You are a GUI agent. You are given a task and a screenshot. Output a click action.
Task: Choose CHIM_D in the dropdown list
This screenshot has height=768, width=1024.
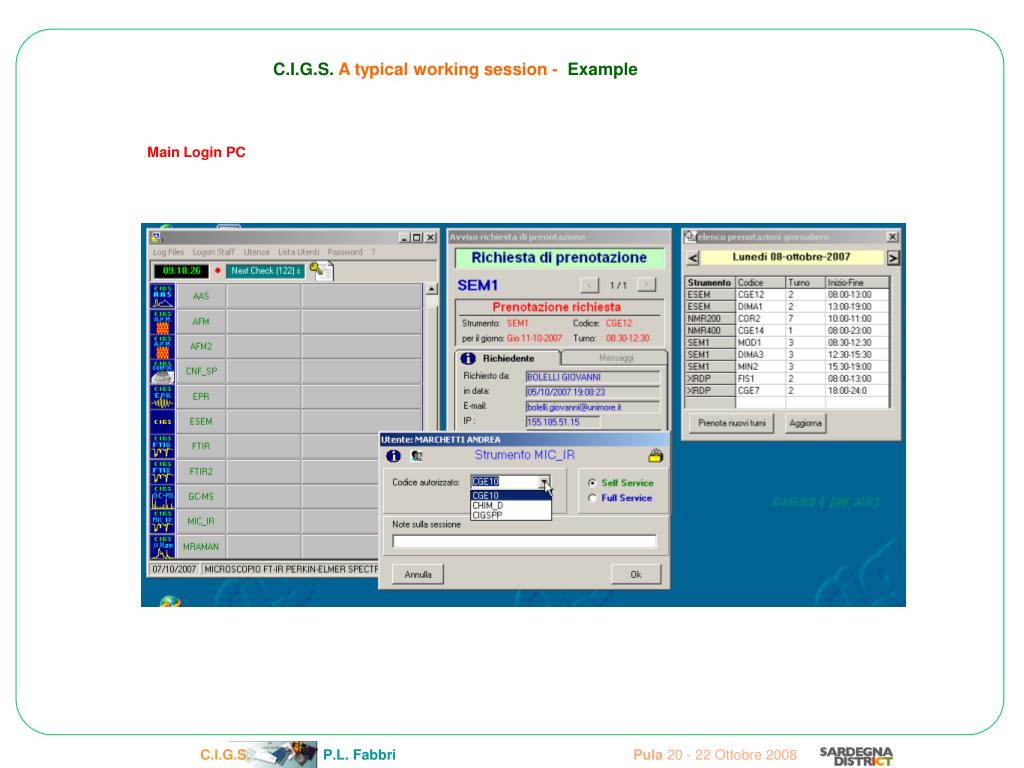click(510, 505)
